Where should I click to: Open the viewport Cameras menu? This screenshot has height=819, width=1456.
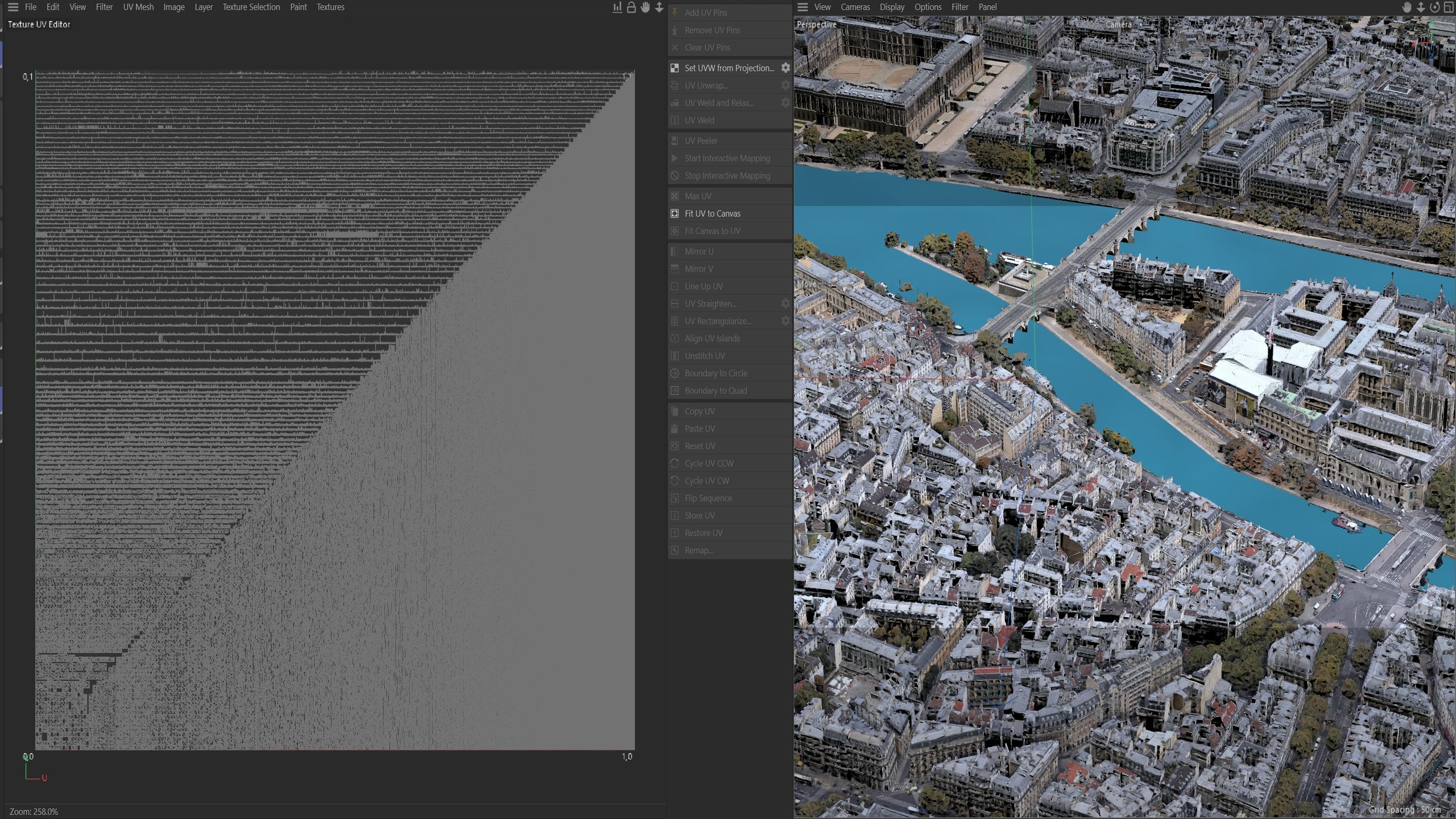coord(855,7)
